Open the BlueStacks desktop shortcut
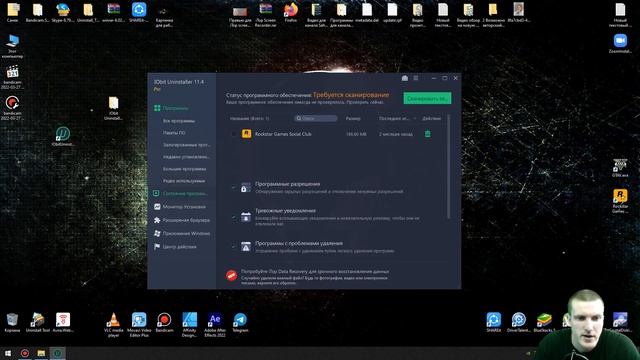Viewport: 640px width, 360px height. coord(544,322)
